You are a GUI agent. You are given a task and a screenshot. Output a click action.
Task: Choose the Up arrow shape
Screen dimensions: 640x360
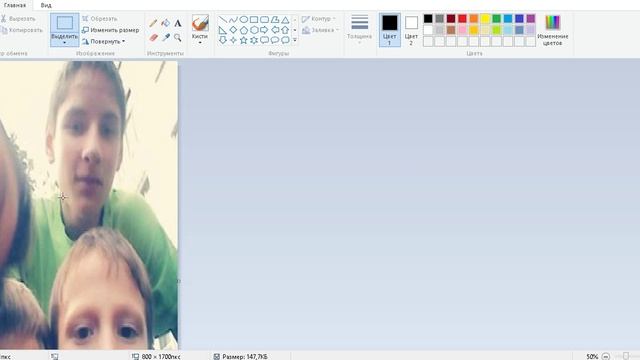coord(285,30)
